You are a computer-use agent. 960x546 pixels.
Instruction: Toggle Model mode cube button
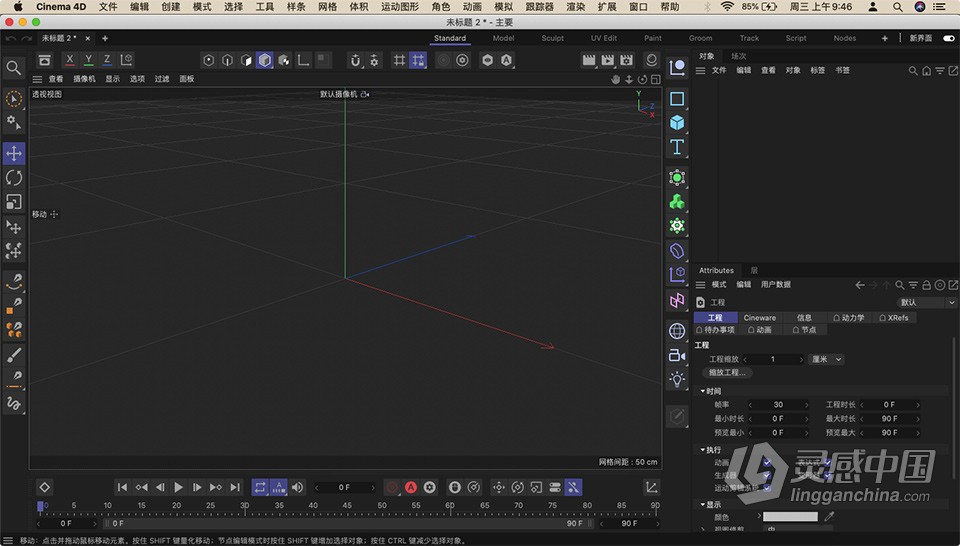(264, 60)
